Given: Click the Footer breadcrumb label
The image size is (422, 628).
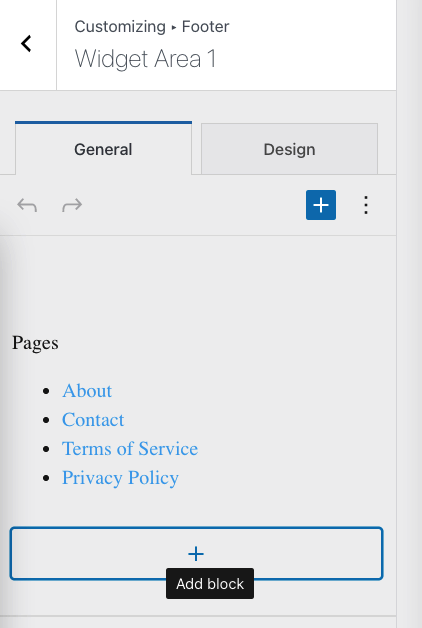Looking at the screenshot, I should click(205, 26).
